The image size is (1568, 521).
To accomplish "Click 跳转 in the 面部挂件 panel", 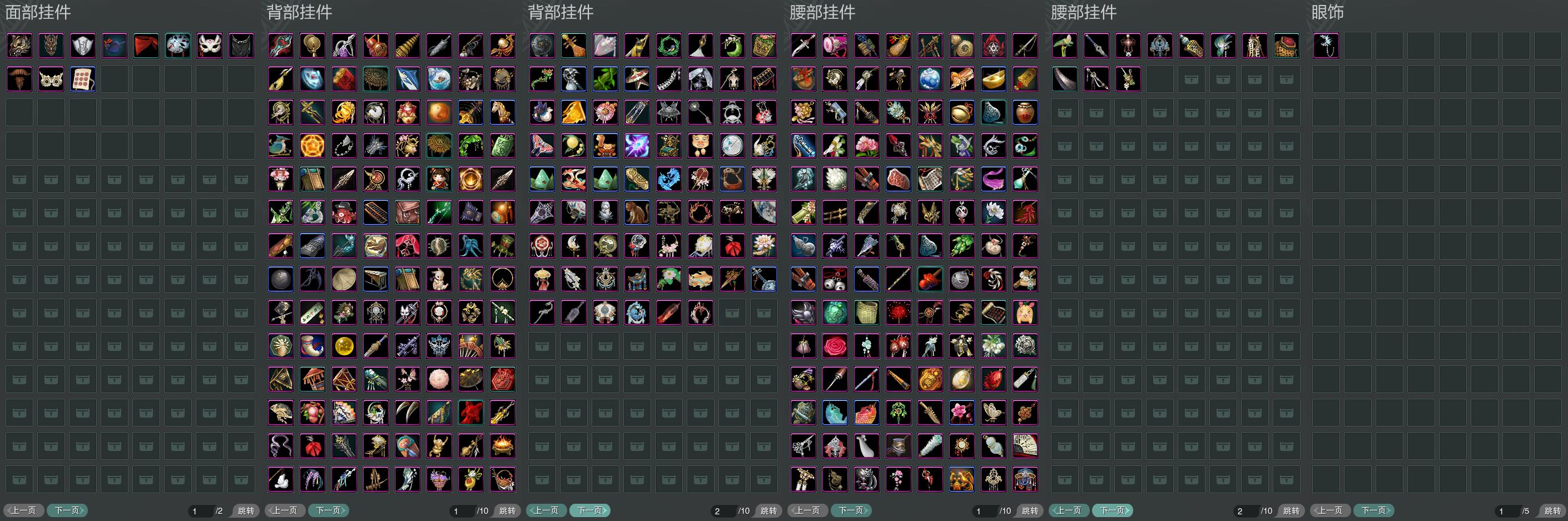I will tap(246, 510).
